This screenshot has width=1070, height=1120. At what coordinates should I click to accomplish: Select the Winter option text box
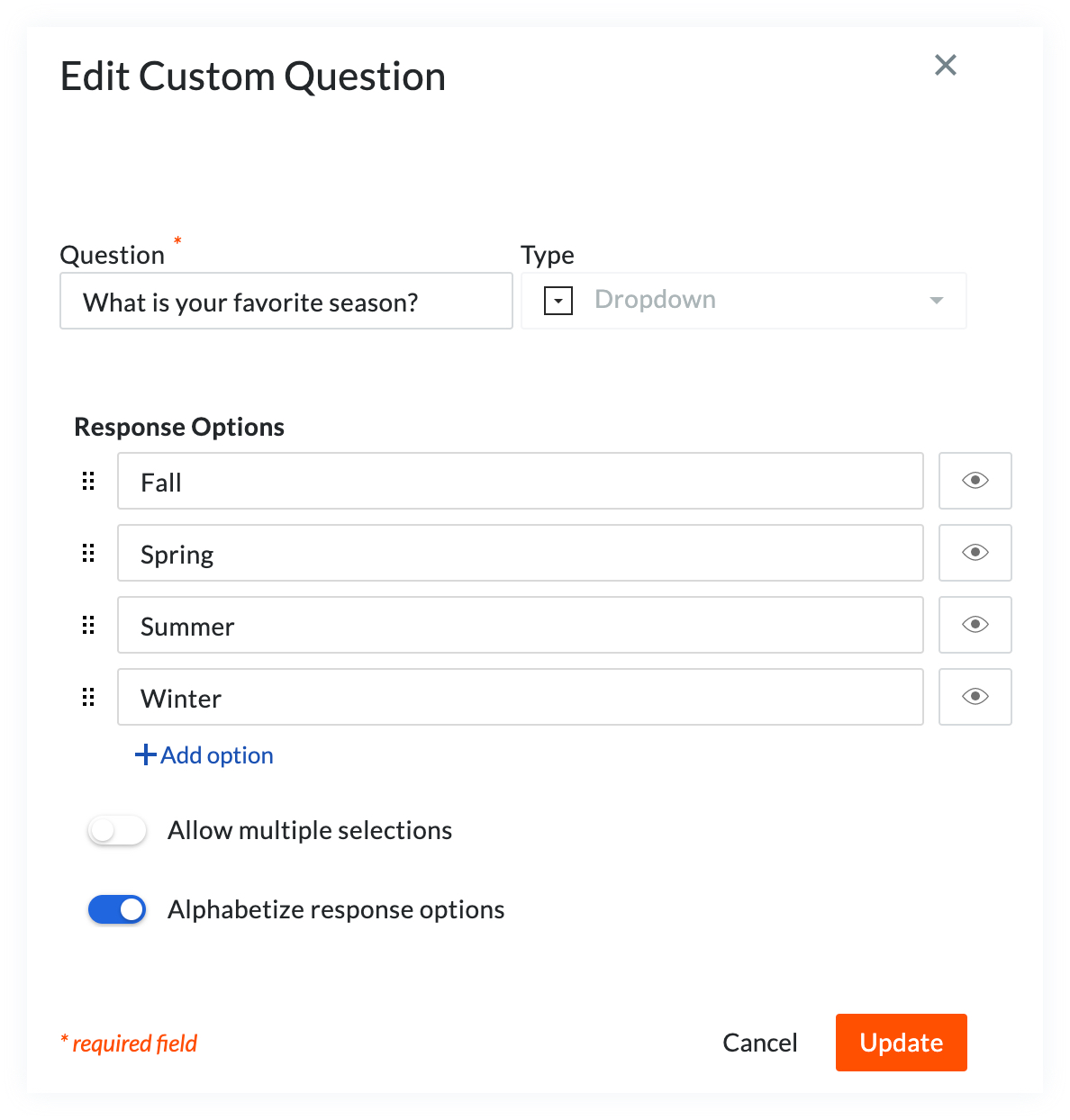pyautogui.click(x=521, y=697)
